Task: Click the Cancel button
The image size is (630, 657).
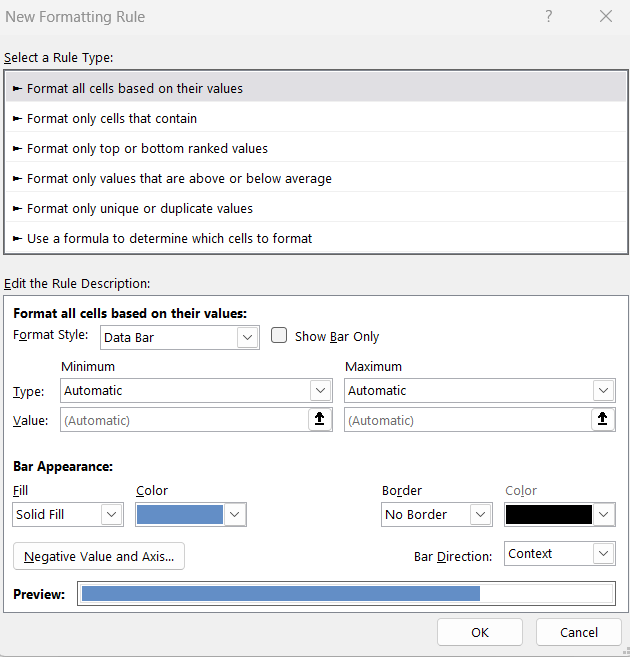Action: pos(578,632)
